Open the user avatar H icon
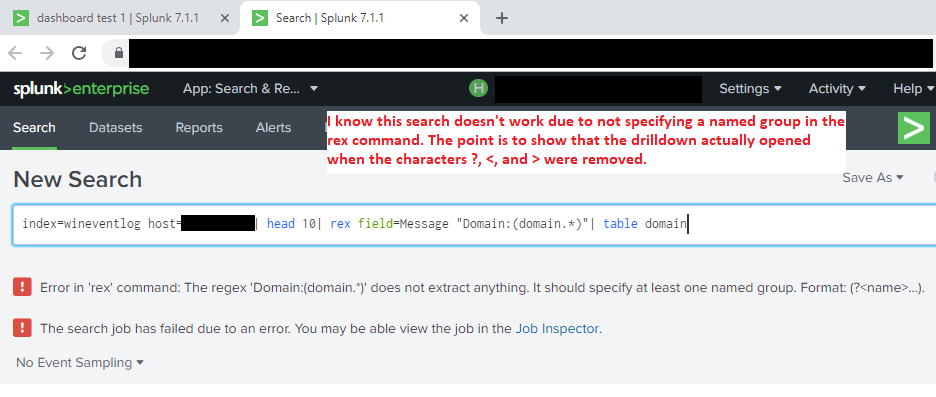 (478, 88)
